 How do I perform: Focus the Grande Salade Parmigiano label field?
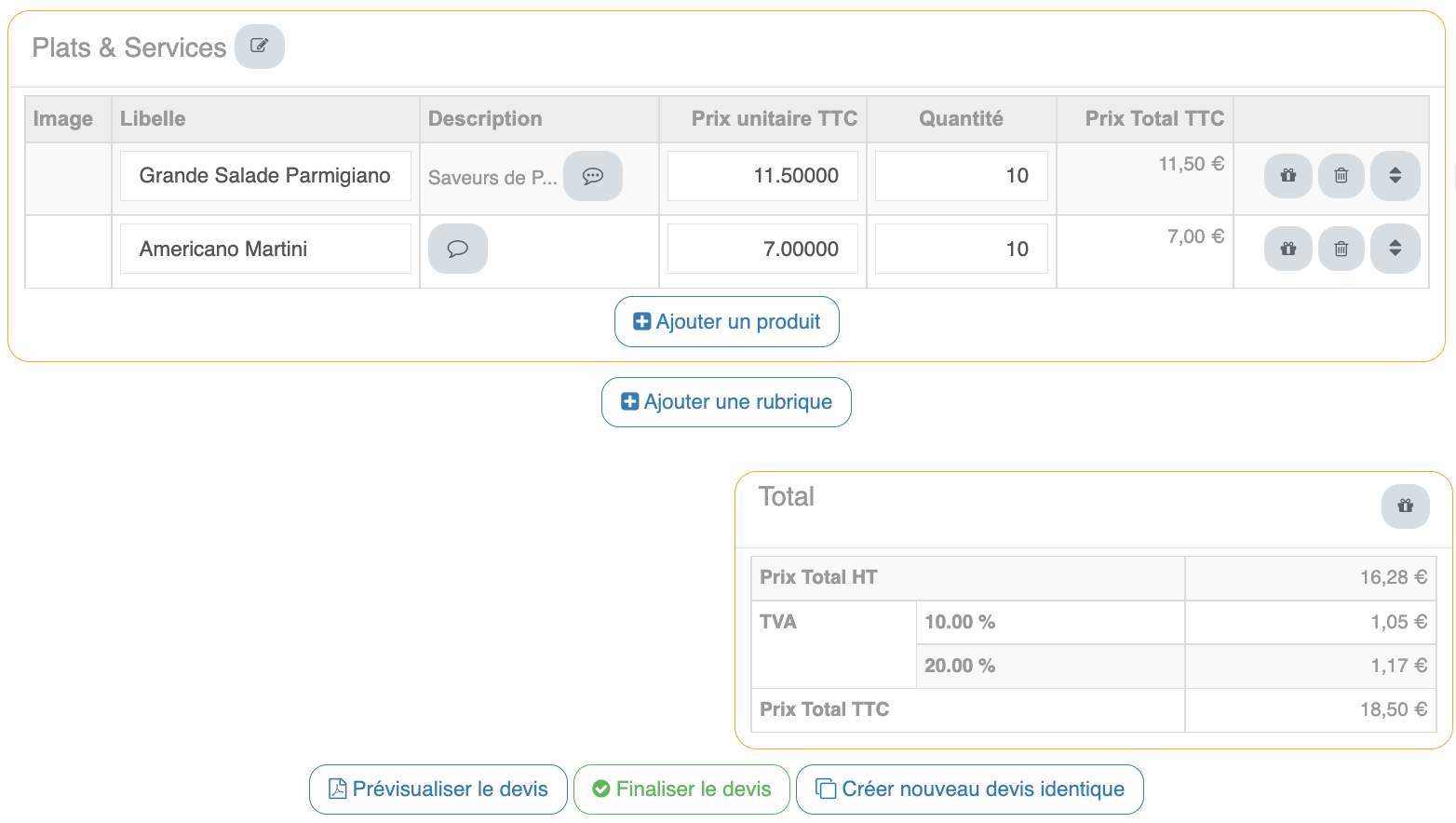click(x=265, y=176)
